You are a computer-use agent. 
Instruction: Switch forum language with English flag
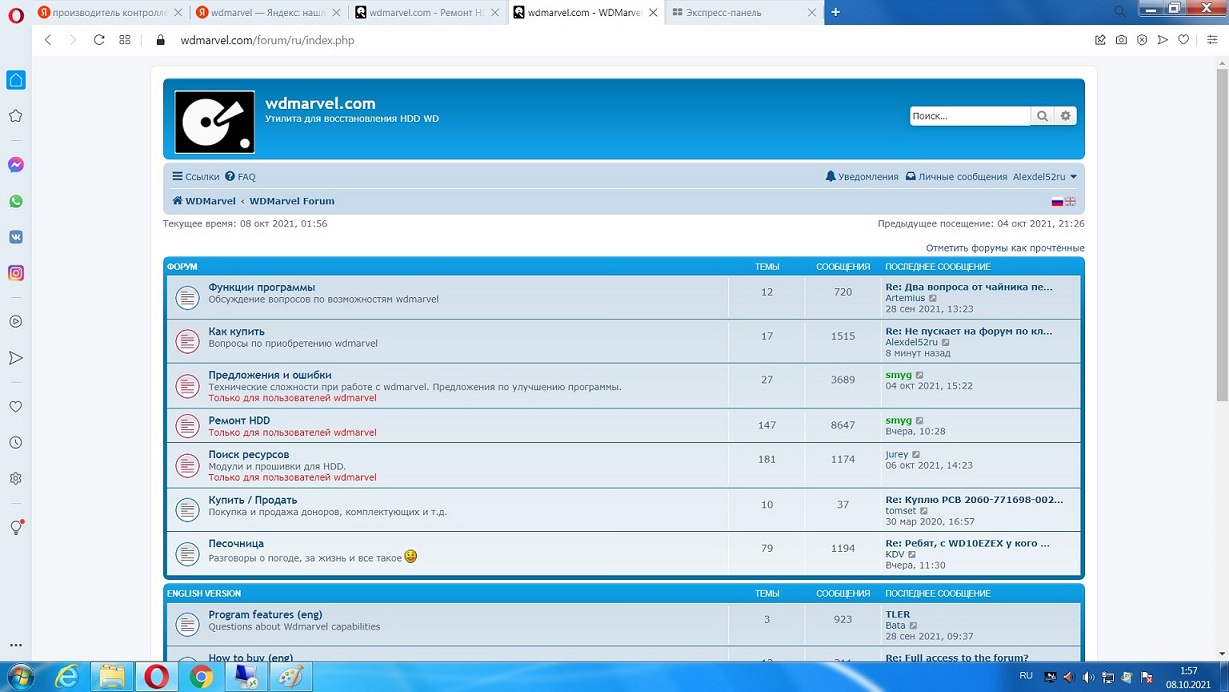pos(1070,202)
